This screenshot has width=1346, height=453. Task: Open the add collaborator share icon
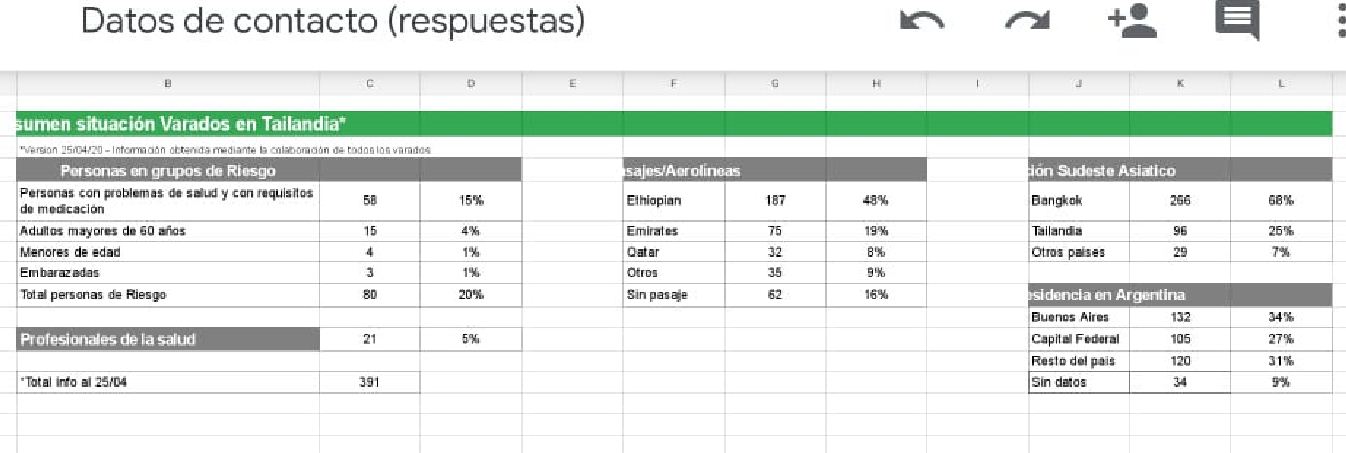(x=1132, y=22)
